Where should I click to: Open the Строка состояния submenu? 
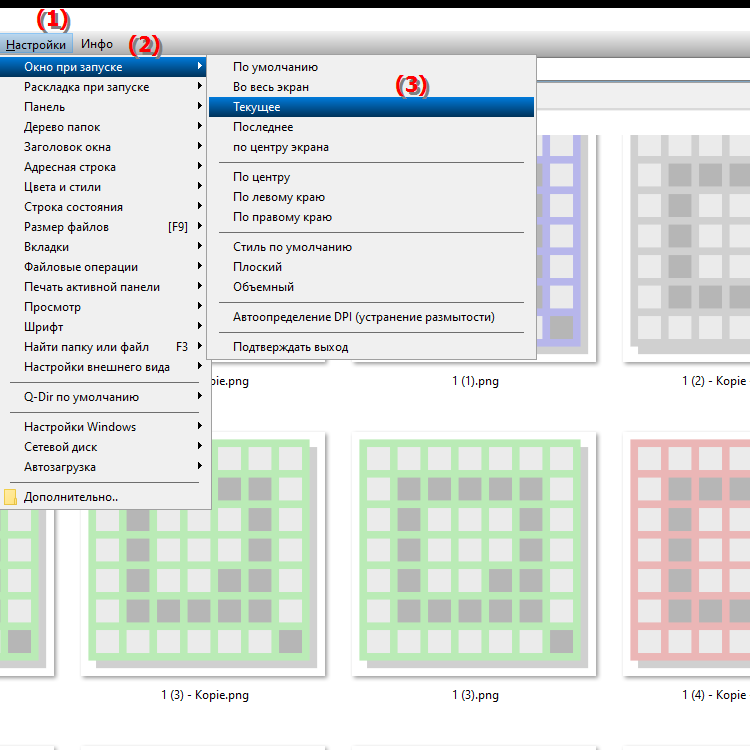[103, 207]
